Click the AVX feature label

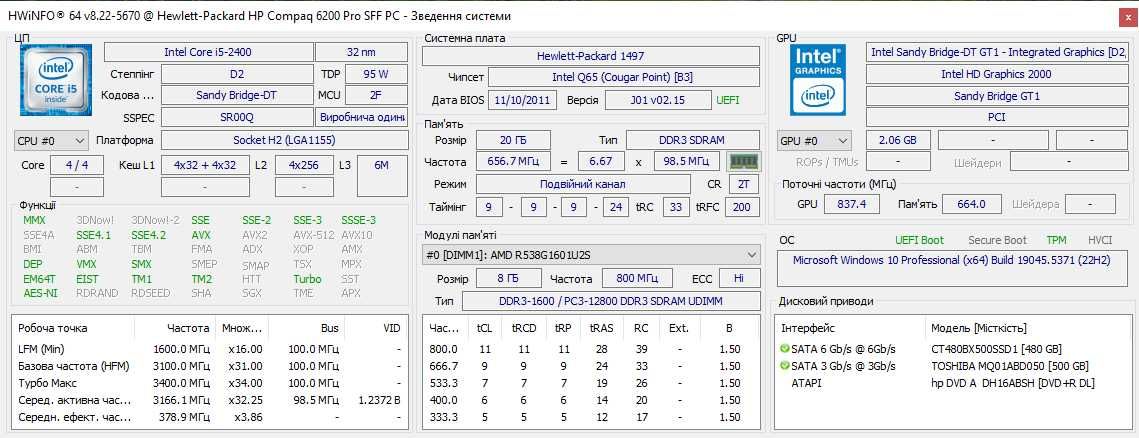click(201, 235)
